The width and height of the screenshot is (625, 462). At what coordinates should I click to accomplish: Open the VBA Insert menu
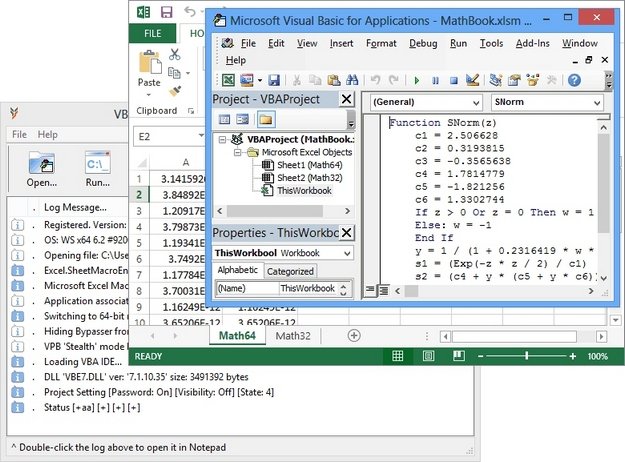coord(341,43)
